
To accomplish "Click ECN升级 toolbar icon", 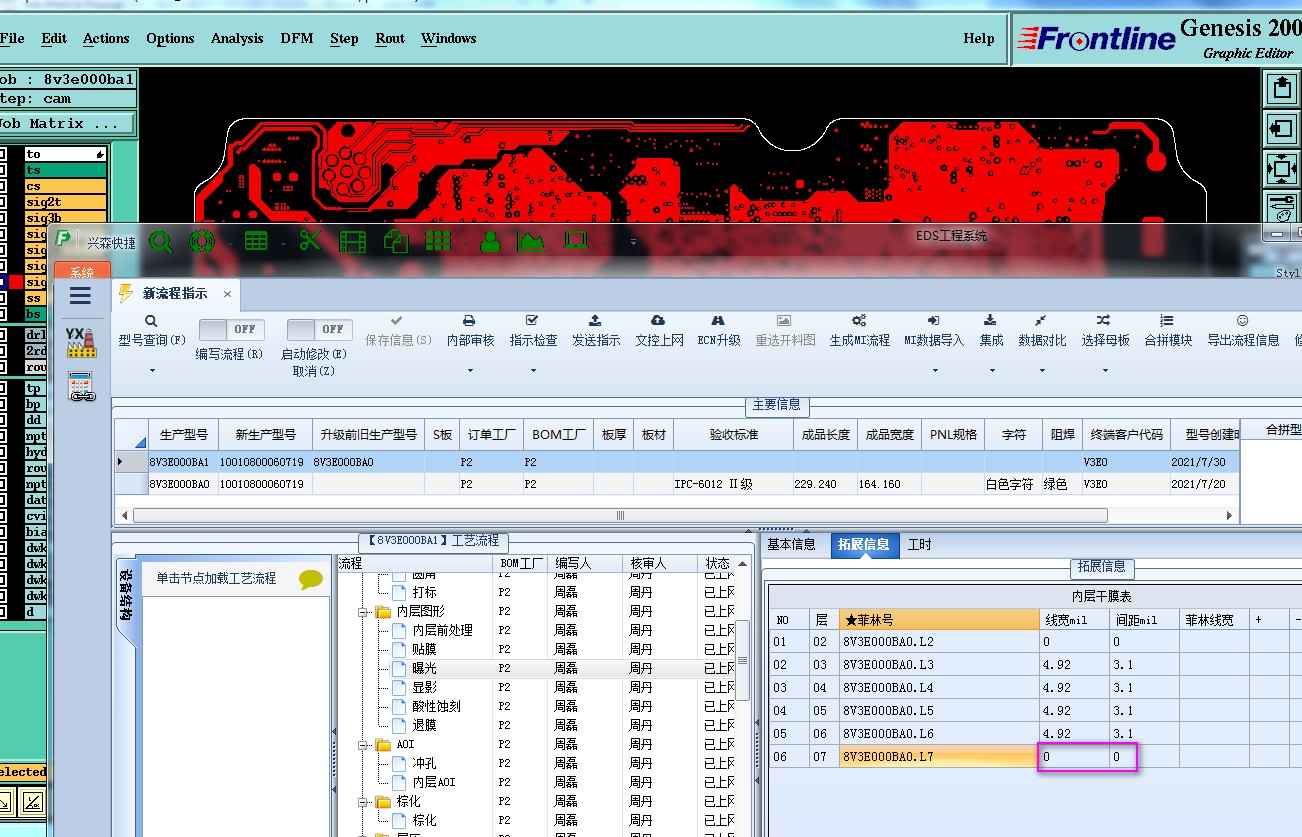I will (x=717, y=321).
